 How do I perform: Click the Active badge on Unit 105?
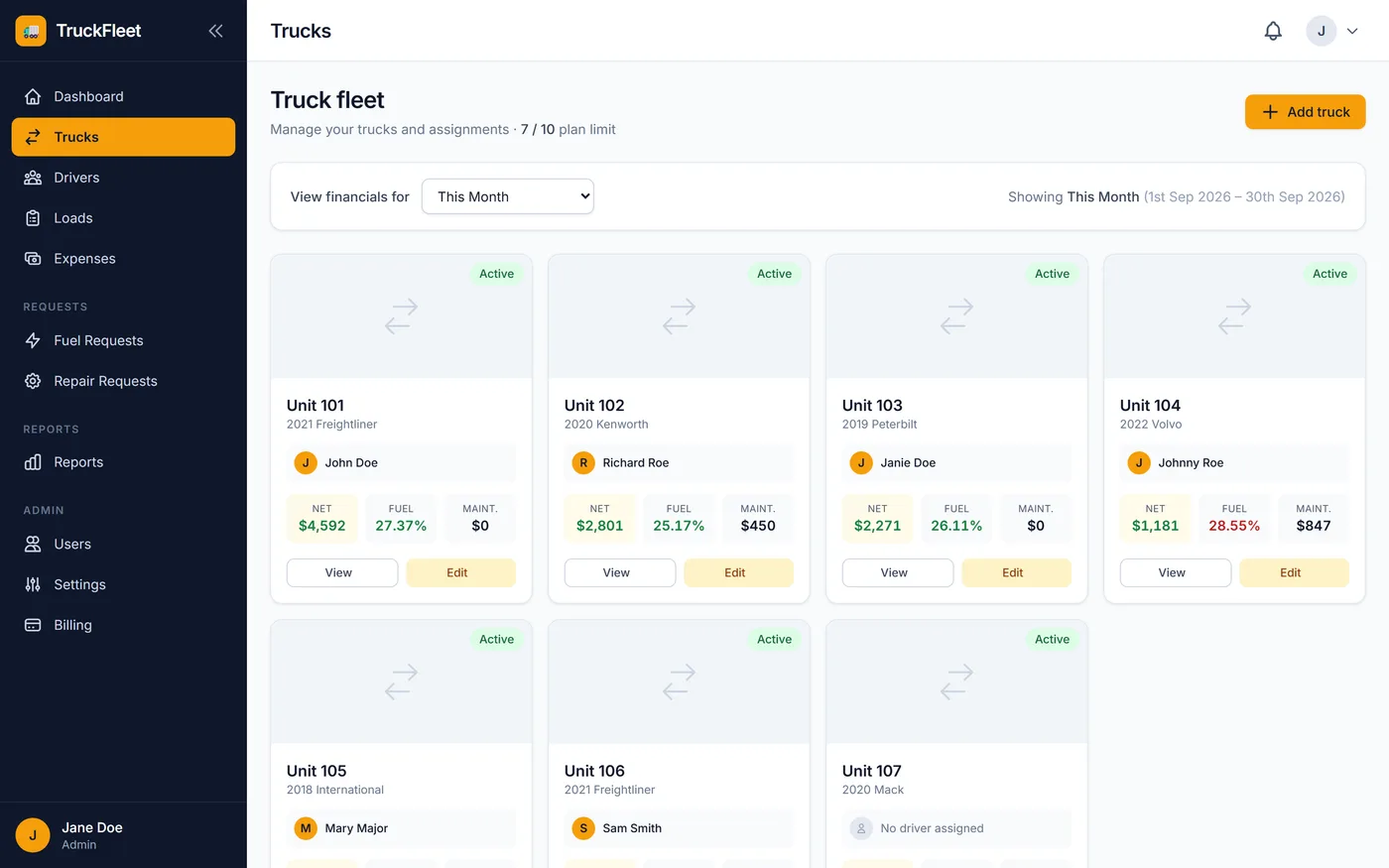(x=496, y=639)
